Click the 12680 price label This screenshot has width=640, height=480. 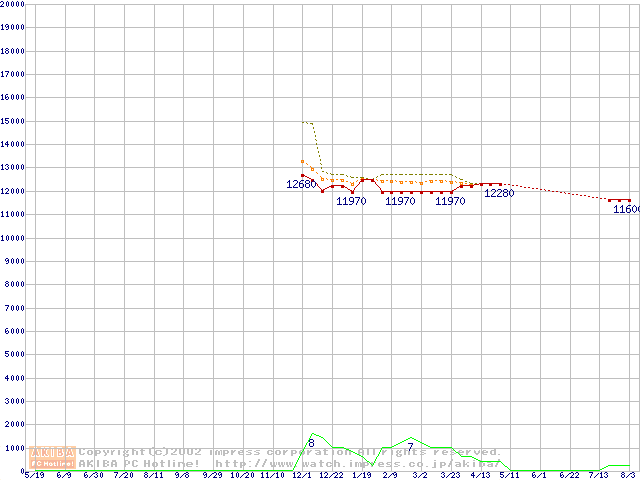pyautogui.click(x=300, y=184)
